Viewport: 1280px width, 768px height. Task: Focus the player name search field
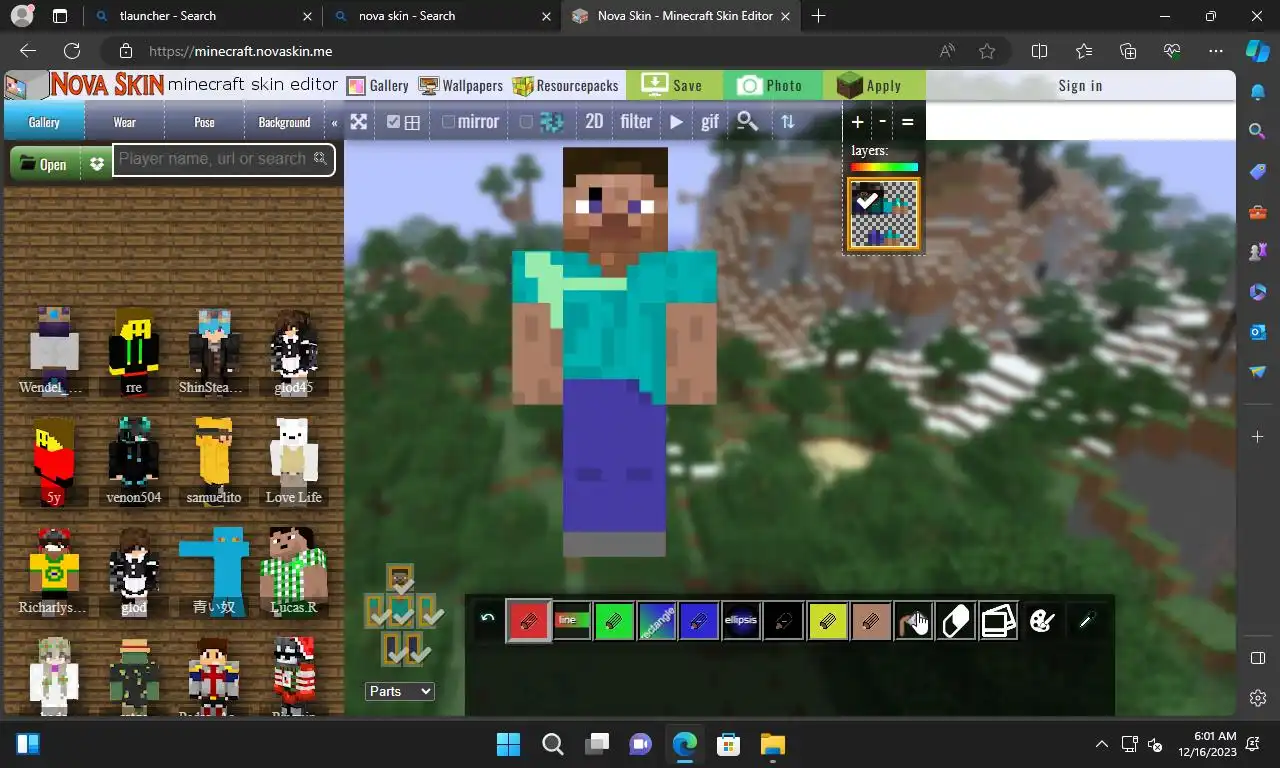(223, 159)
